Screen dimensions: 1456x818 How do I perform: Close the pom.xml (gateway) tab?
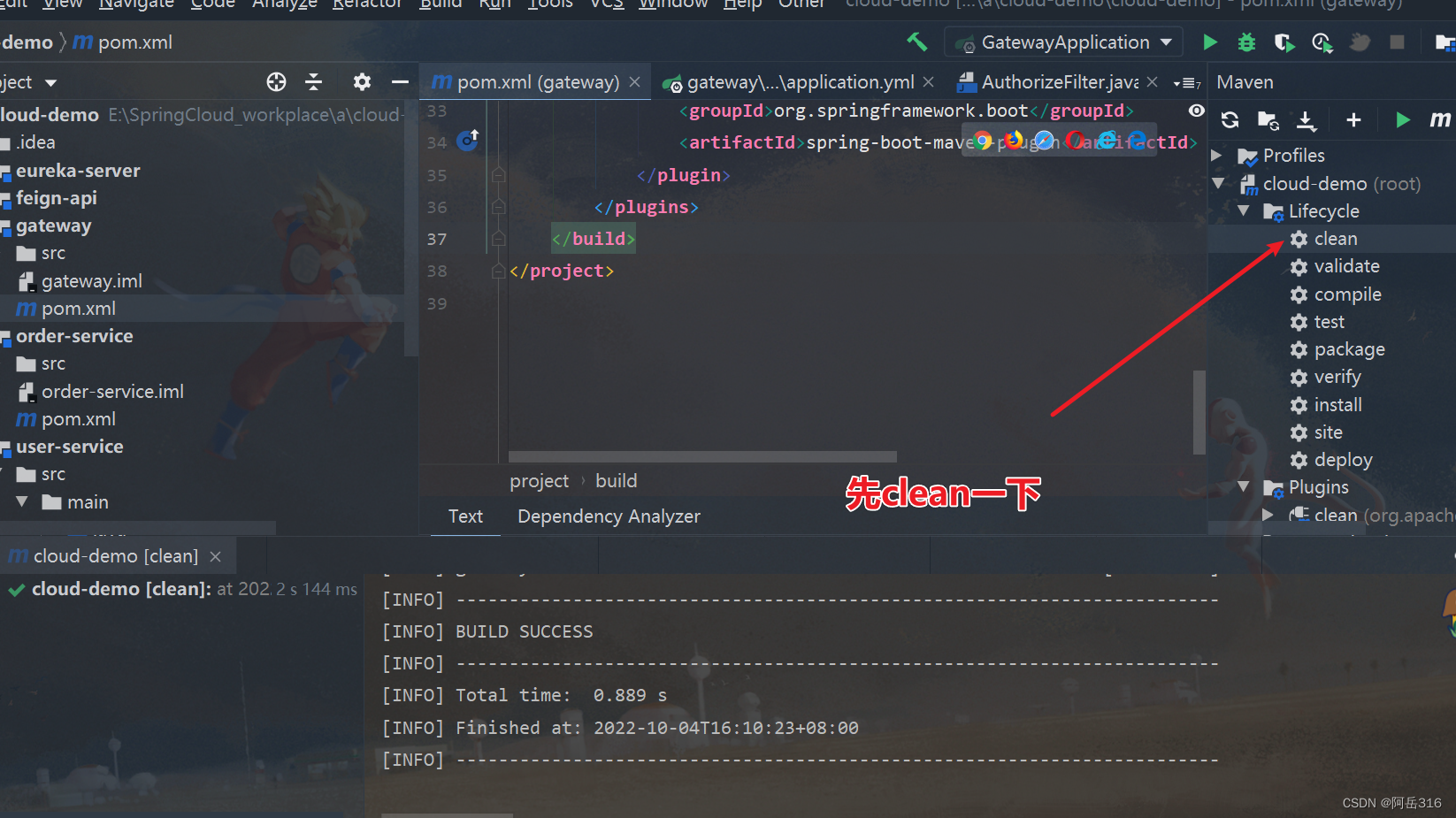coord(634,82)
